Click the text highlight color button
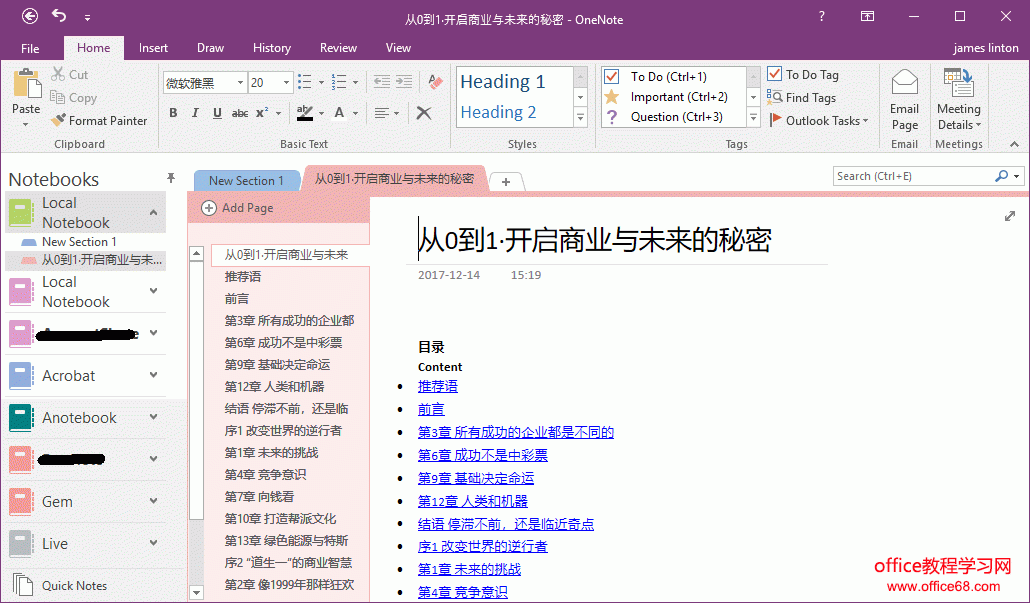 coord(304,113)
